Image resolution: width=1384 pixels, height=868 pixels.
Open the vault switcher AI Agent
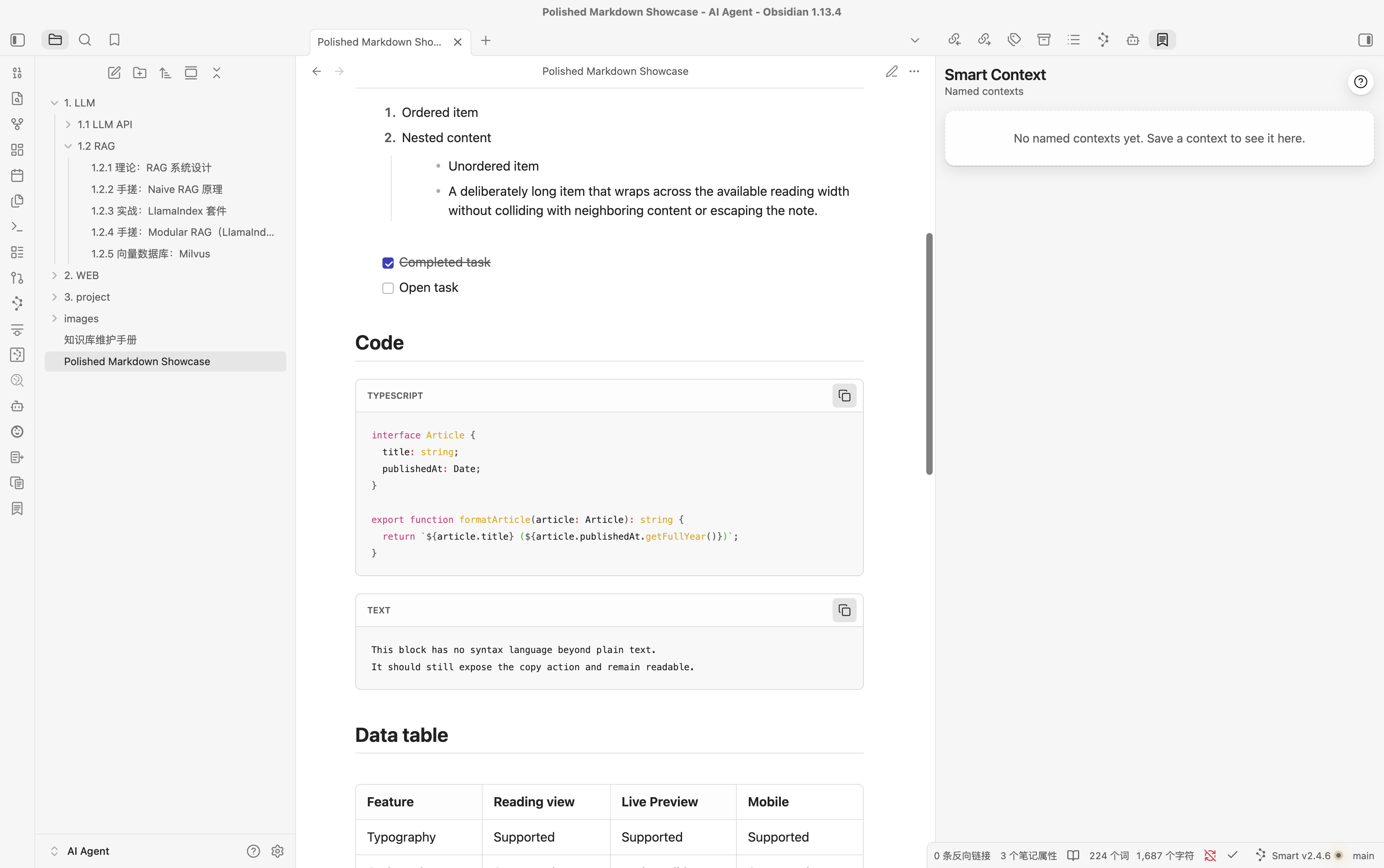click(80, 851)
